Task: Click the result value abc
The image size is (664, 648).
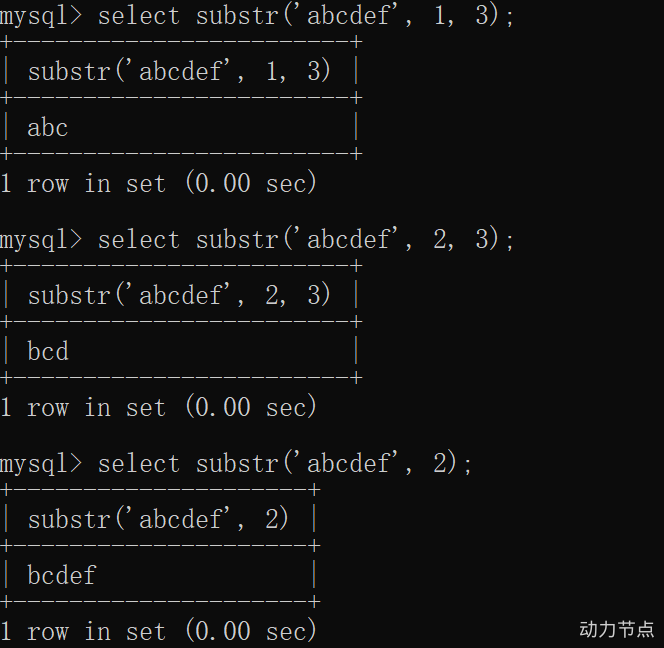Action: point(47,127)
